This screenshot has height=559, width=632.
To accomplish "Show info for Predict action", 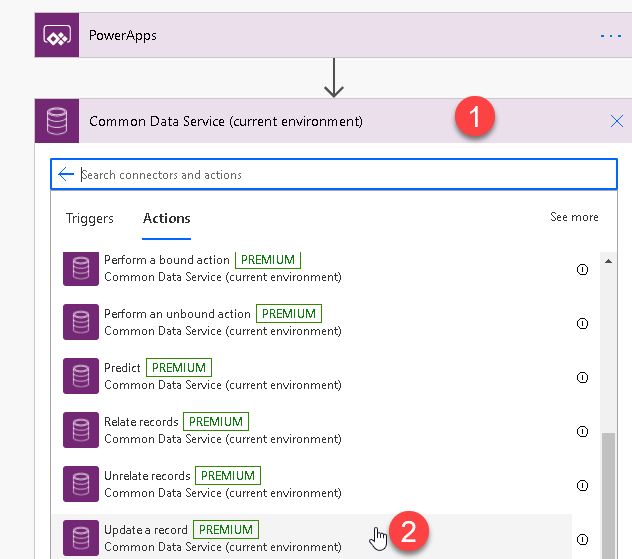I will (582, 377).
